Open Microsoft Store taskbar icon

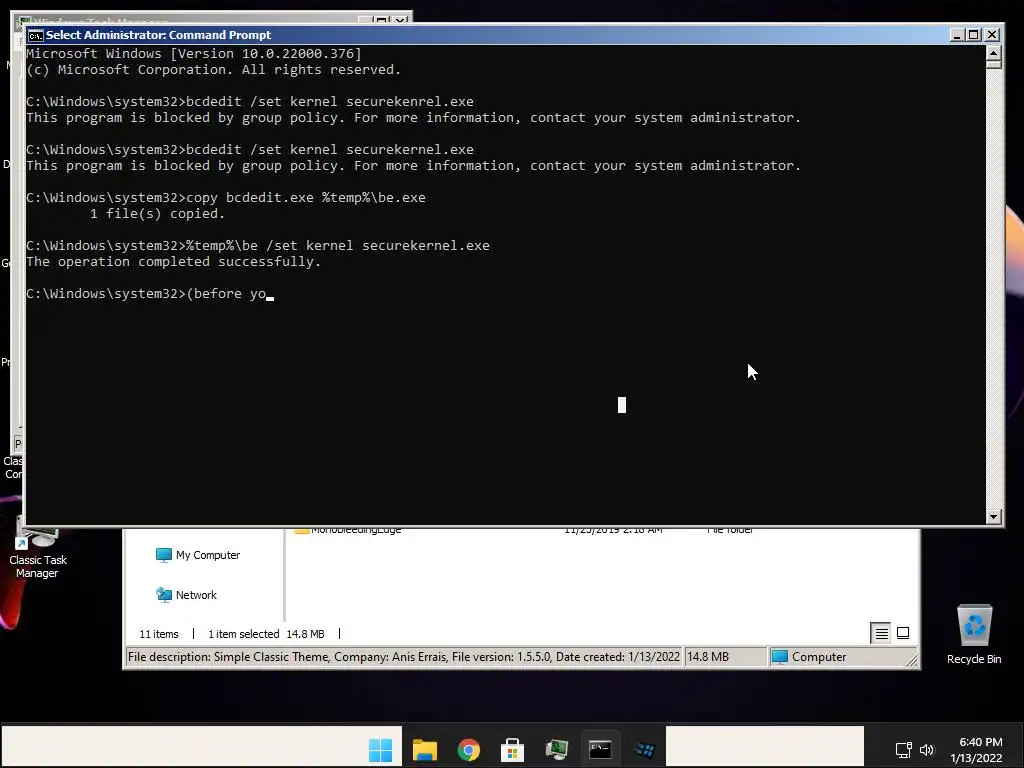click(x=512, y=750)
